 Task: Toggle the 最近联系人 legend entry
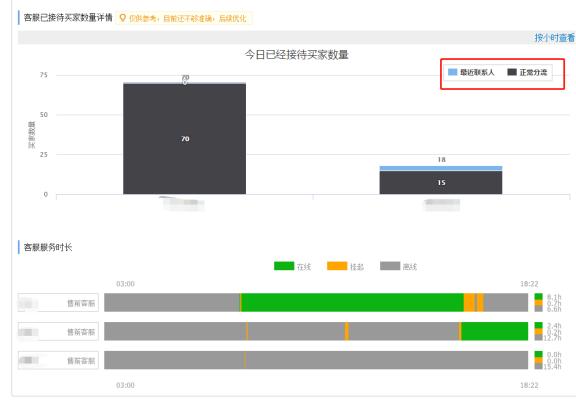tap(471, 72)
